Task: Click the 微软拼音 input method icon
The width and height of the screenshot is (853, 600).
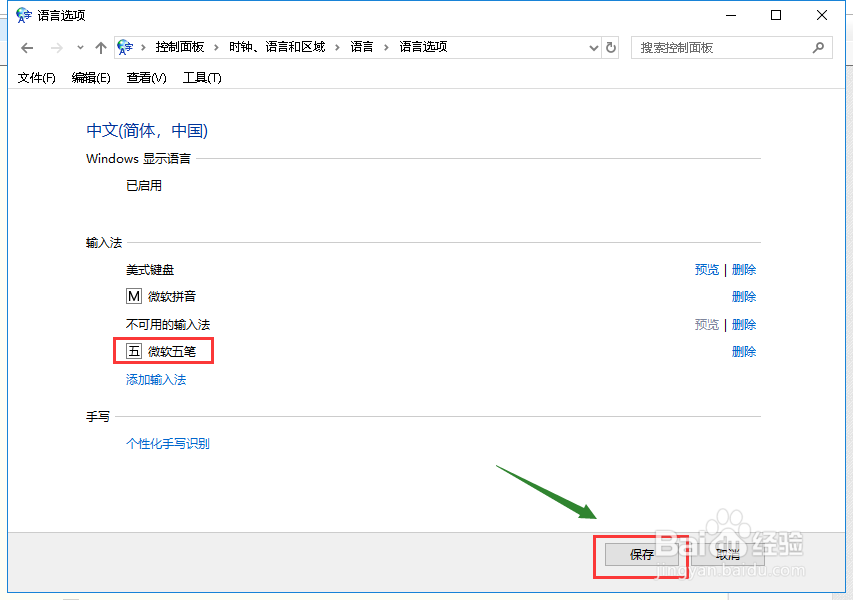Action: tap(134, 296)
